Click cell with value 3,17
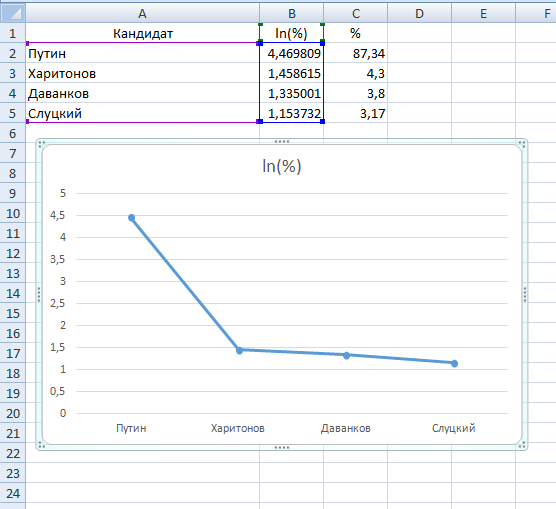 356,113
